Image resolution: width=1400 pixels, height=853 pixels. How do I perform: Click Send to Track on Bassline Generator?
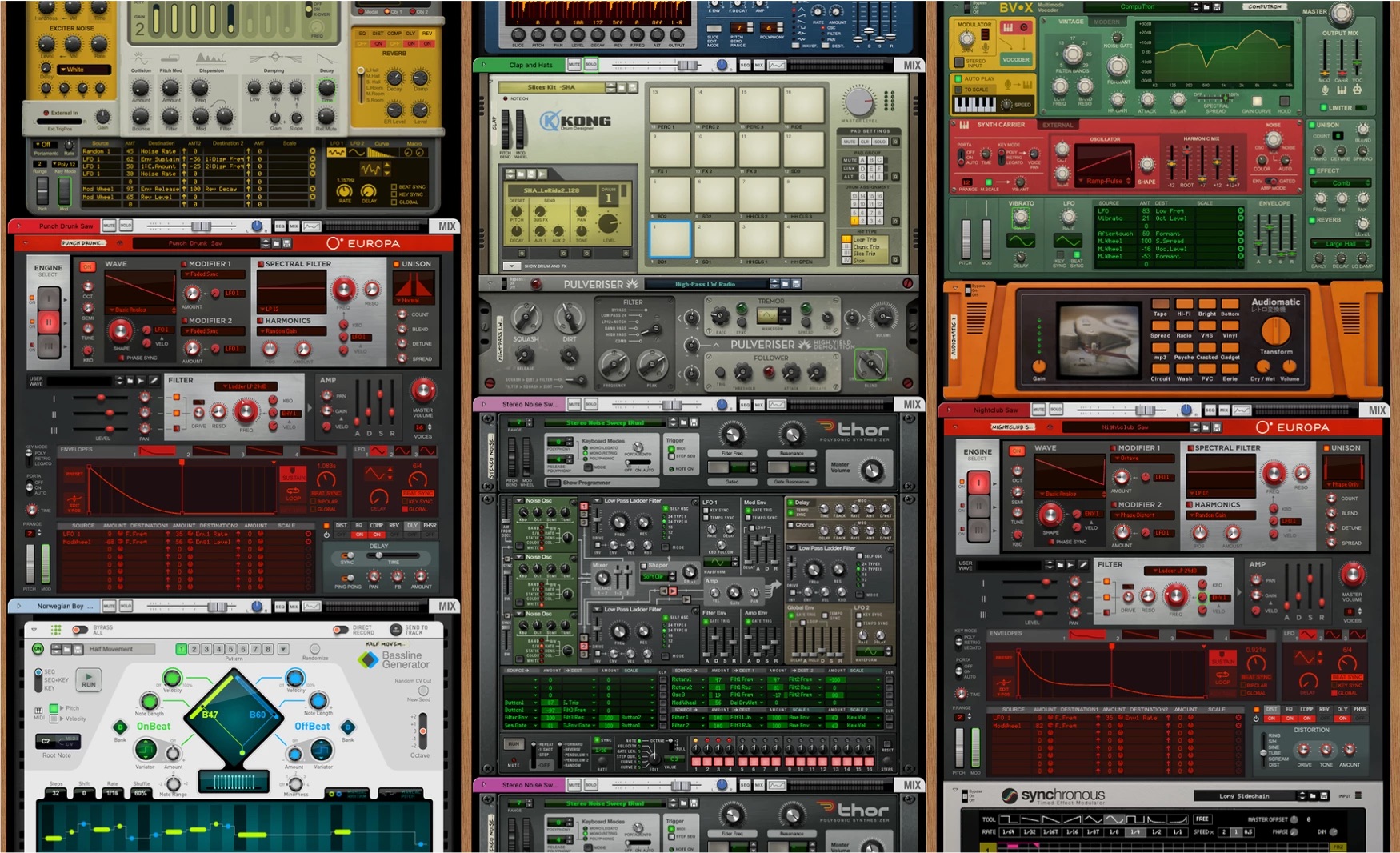coord(395,631)
